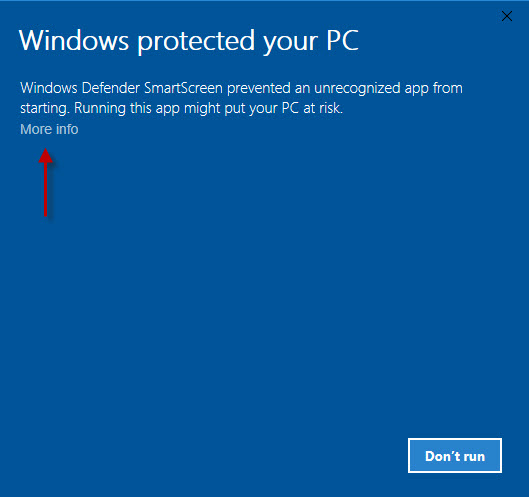The width and height of the screenshot is (529, 497).
Task: Click the 'Running this app might put' sentence
Action: click(x=208, y=108)
